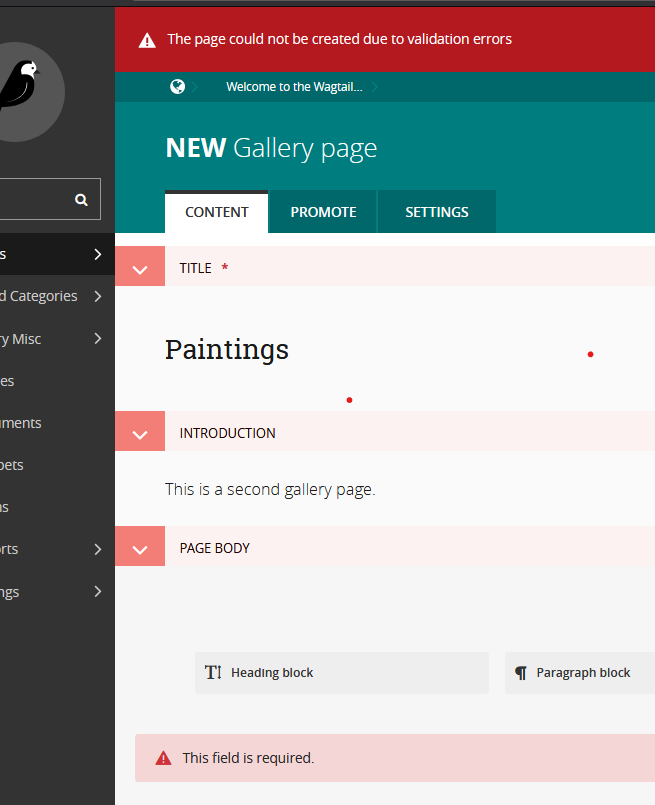Viewport: 655px width, 805px height.
Task: Click the globe root icon in breadcrumb
Action: [x=178, y=86]
